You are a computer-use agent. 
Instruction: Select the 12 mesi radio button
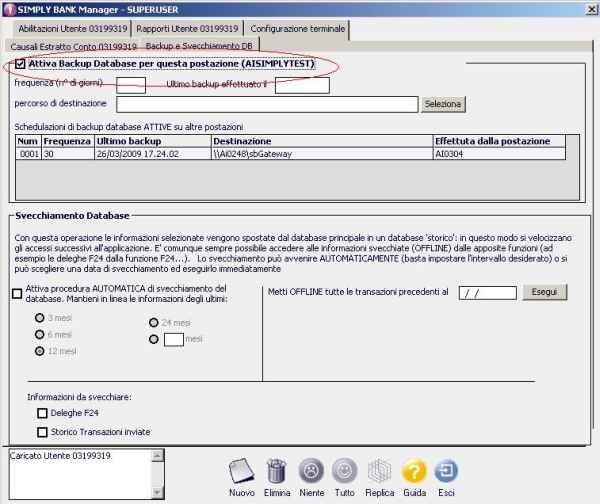click(x=39, y=351)
